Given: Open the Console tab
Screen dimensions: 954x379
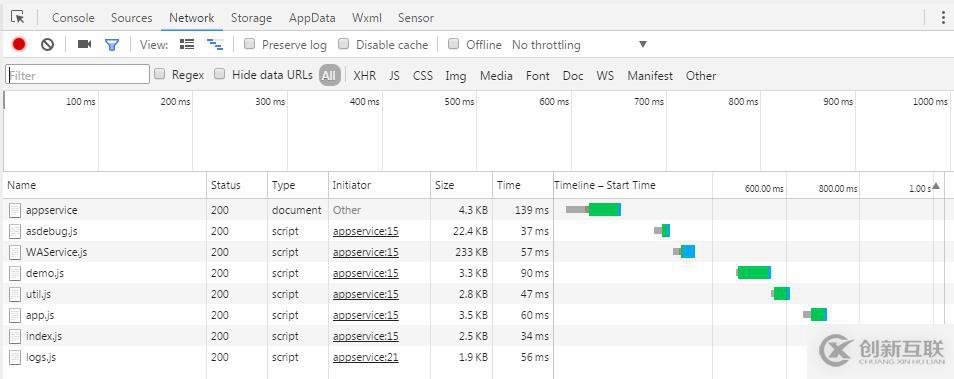Looking at the screenshot, I should (x=73, y=18).
